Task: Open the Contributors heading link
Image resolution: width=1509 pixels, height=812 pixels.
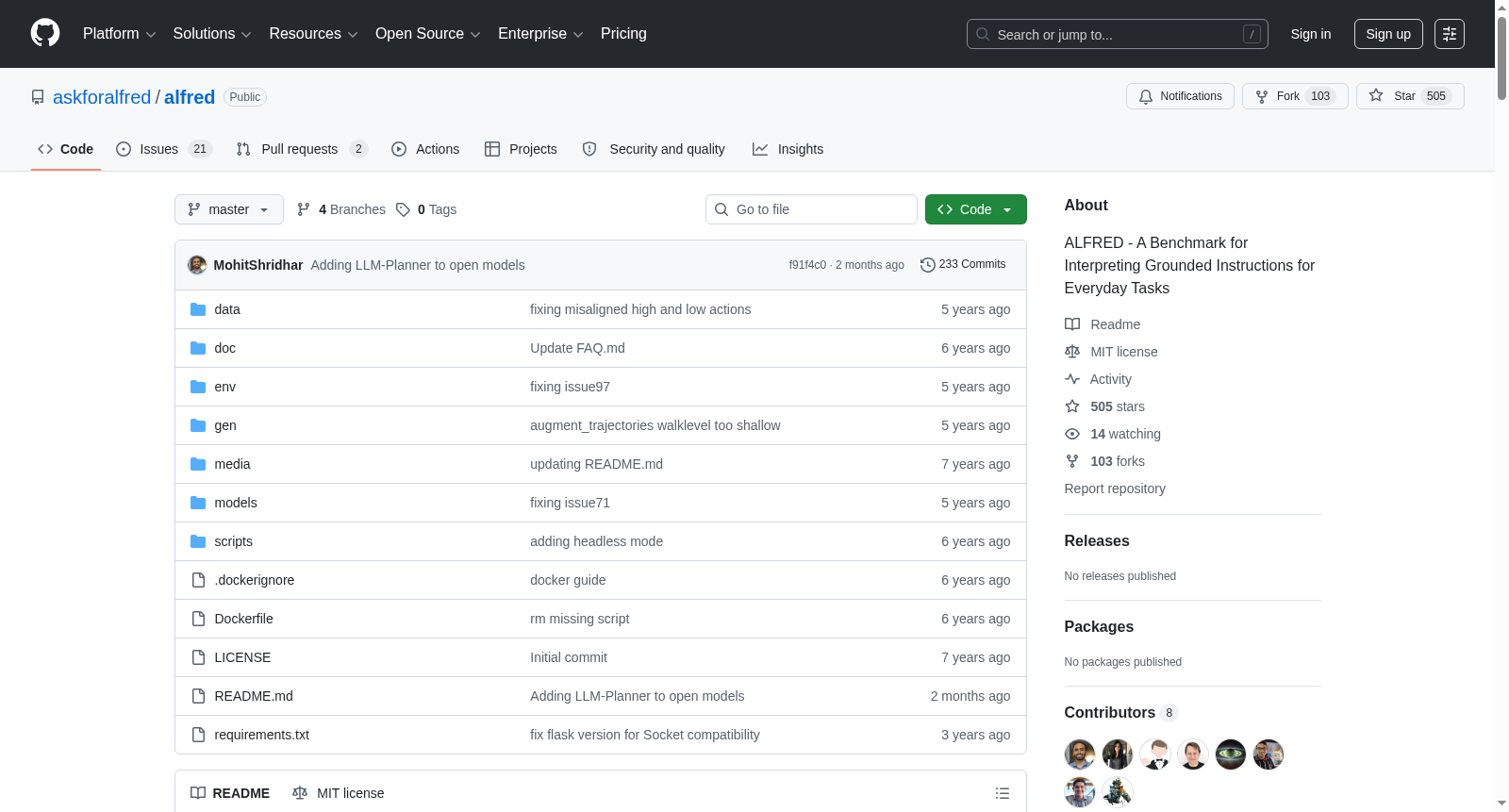Action: click(1120, 713)
